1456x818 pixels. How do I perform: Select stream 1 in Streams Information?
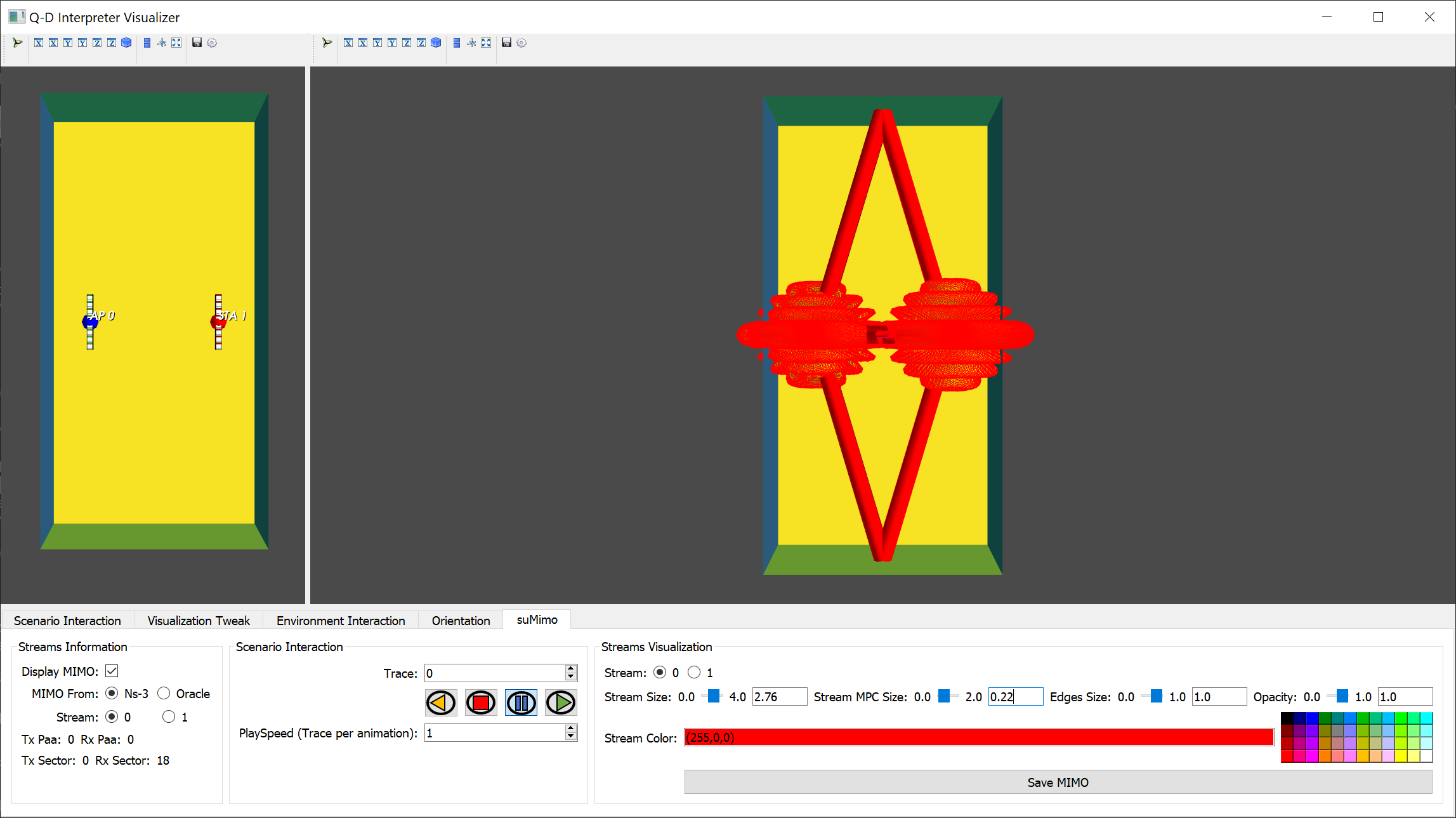169,716
